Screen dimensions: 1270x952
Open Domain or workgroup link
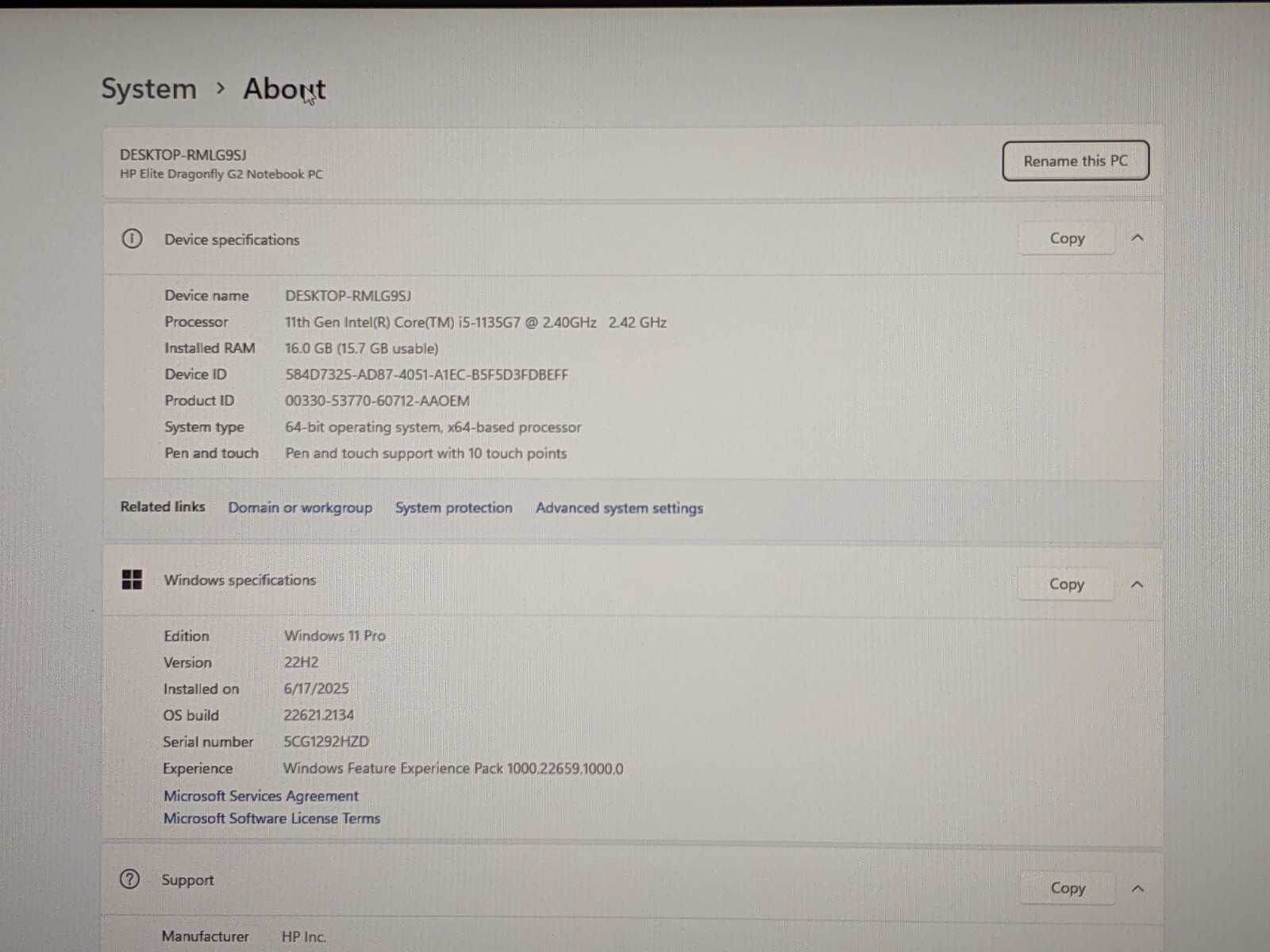(300, 508)
